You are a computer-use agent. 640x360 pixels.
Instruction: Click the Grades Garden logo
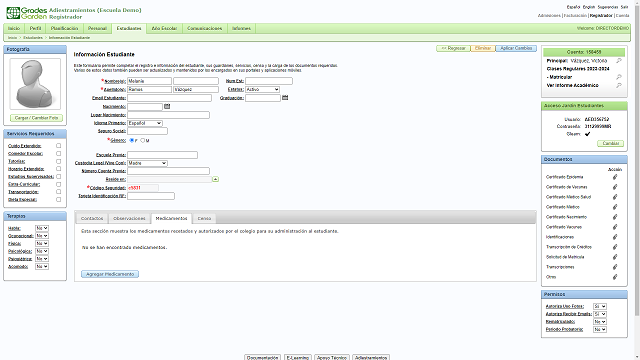27,13
